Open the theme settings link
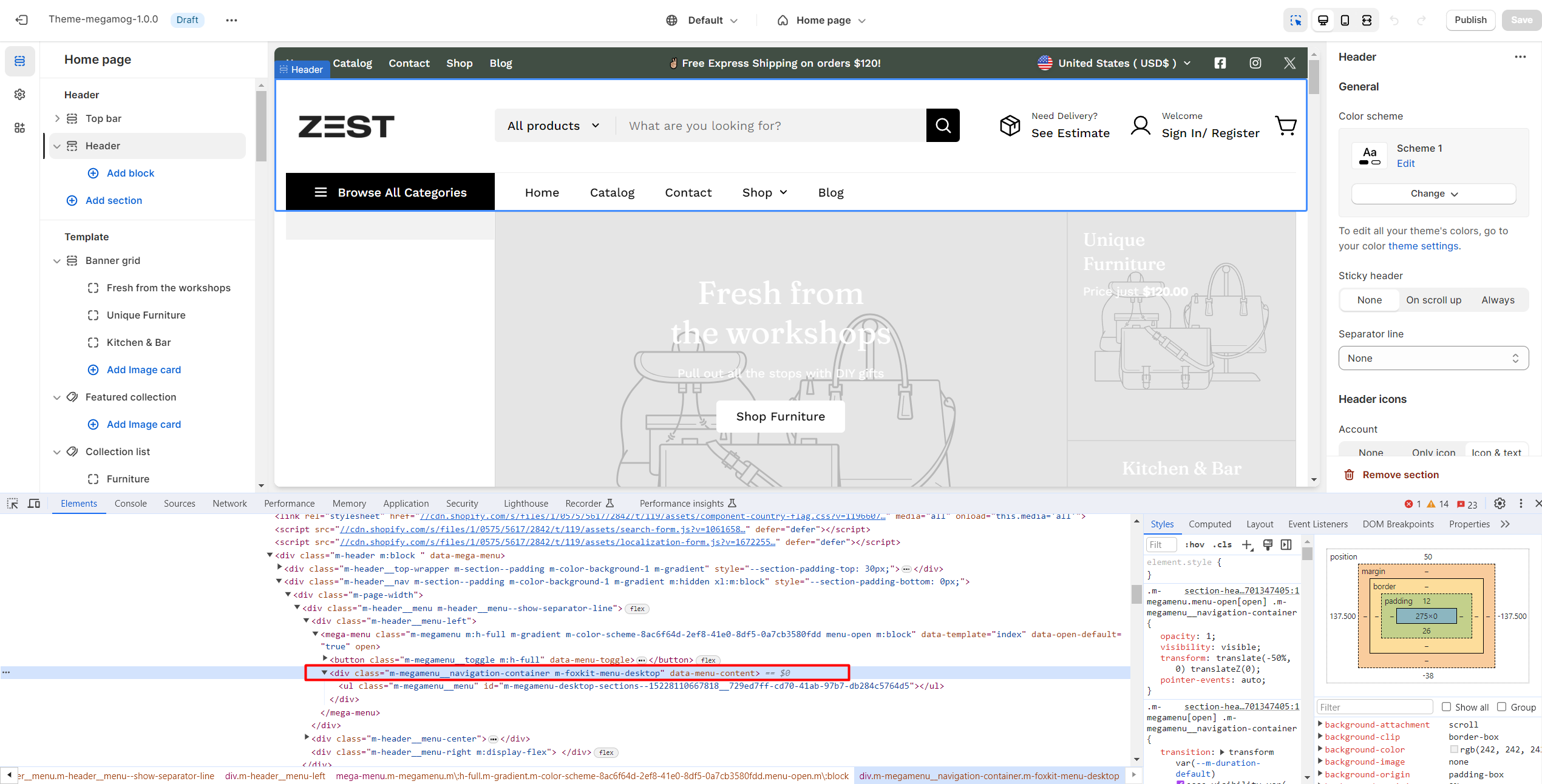Viewport: 1542px width, 784px height. [x=1423, y=246]
